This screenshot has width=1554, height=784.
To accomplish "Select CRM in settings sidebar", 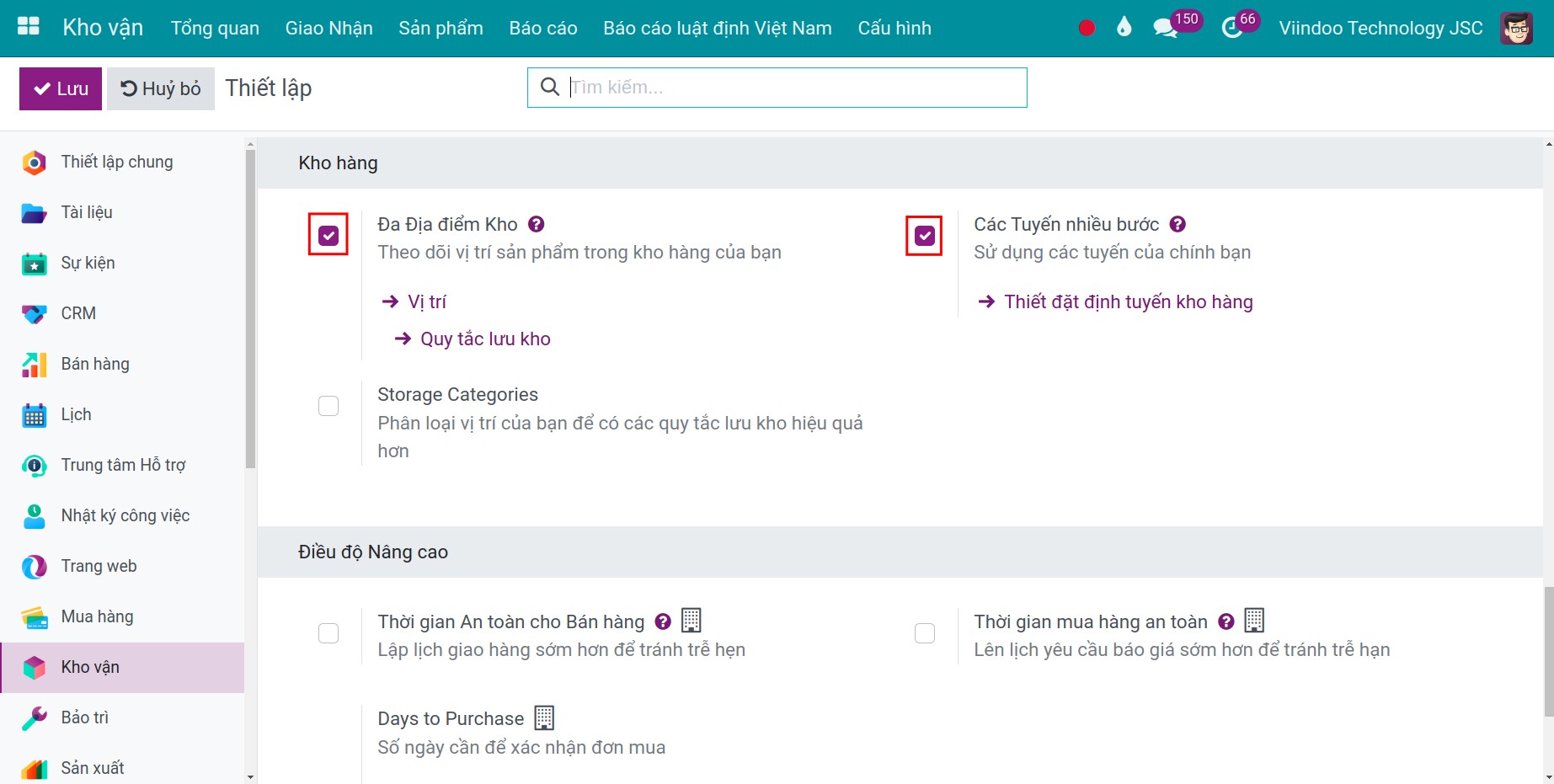I will (x=122, y=313).
